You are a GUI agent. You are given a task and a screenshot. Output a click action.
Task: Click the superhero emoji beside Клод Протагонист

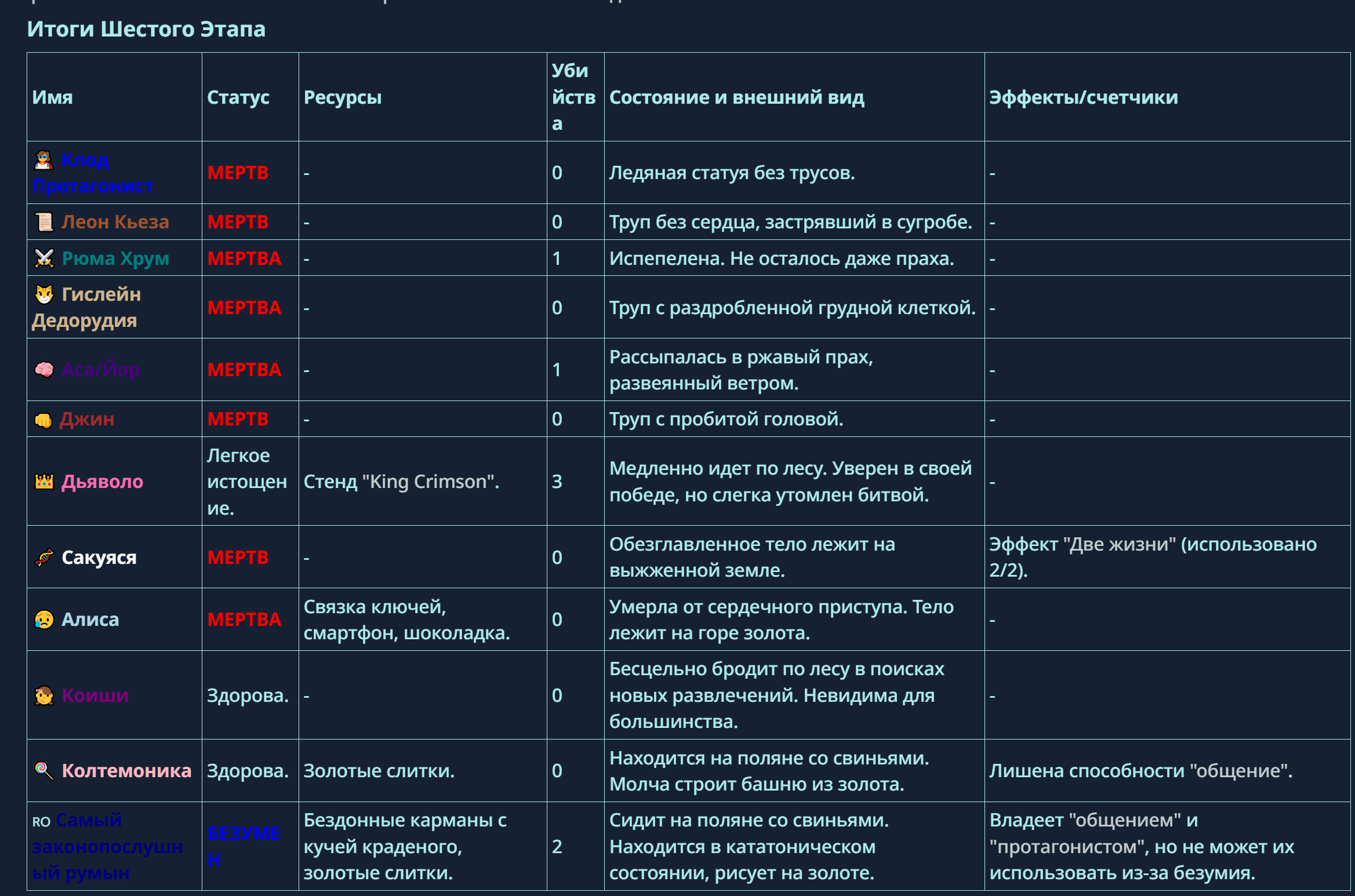(44, 160)
